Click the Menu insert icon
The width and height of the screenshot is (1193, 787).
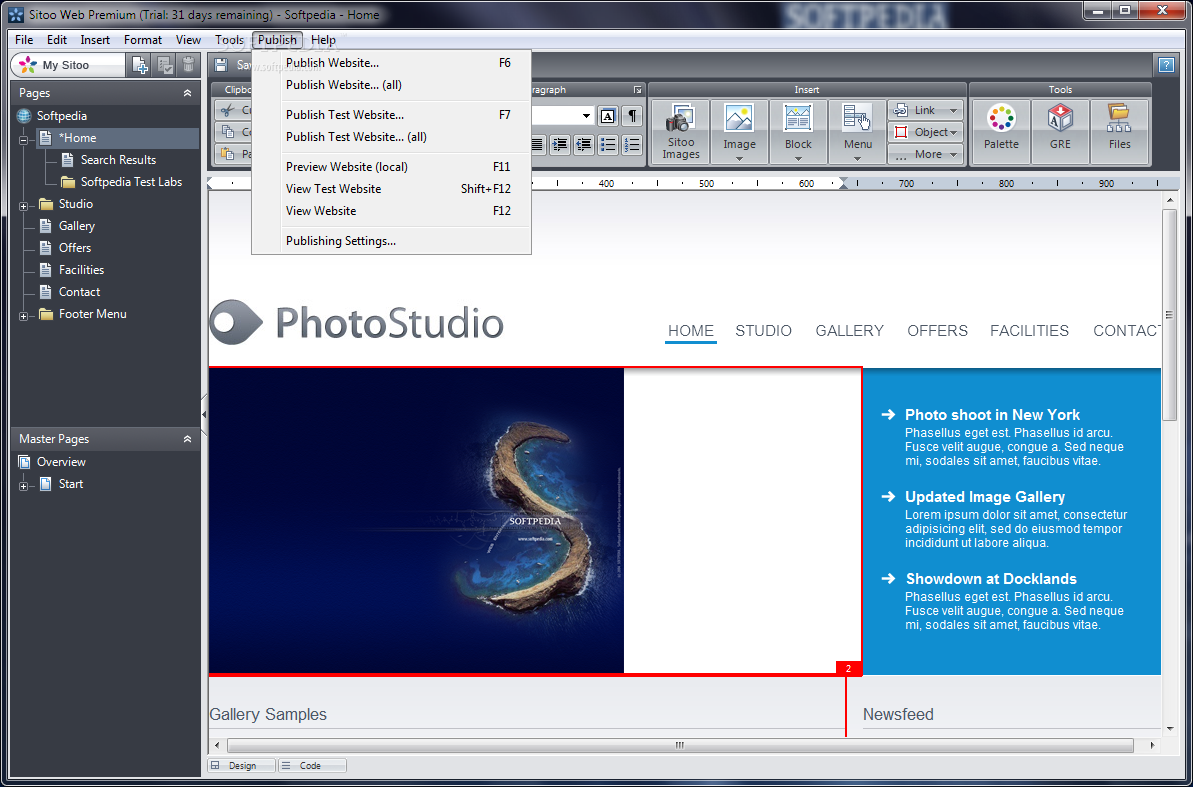(857, 132)
